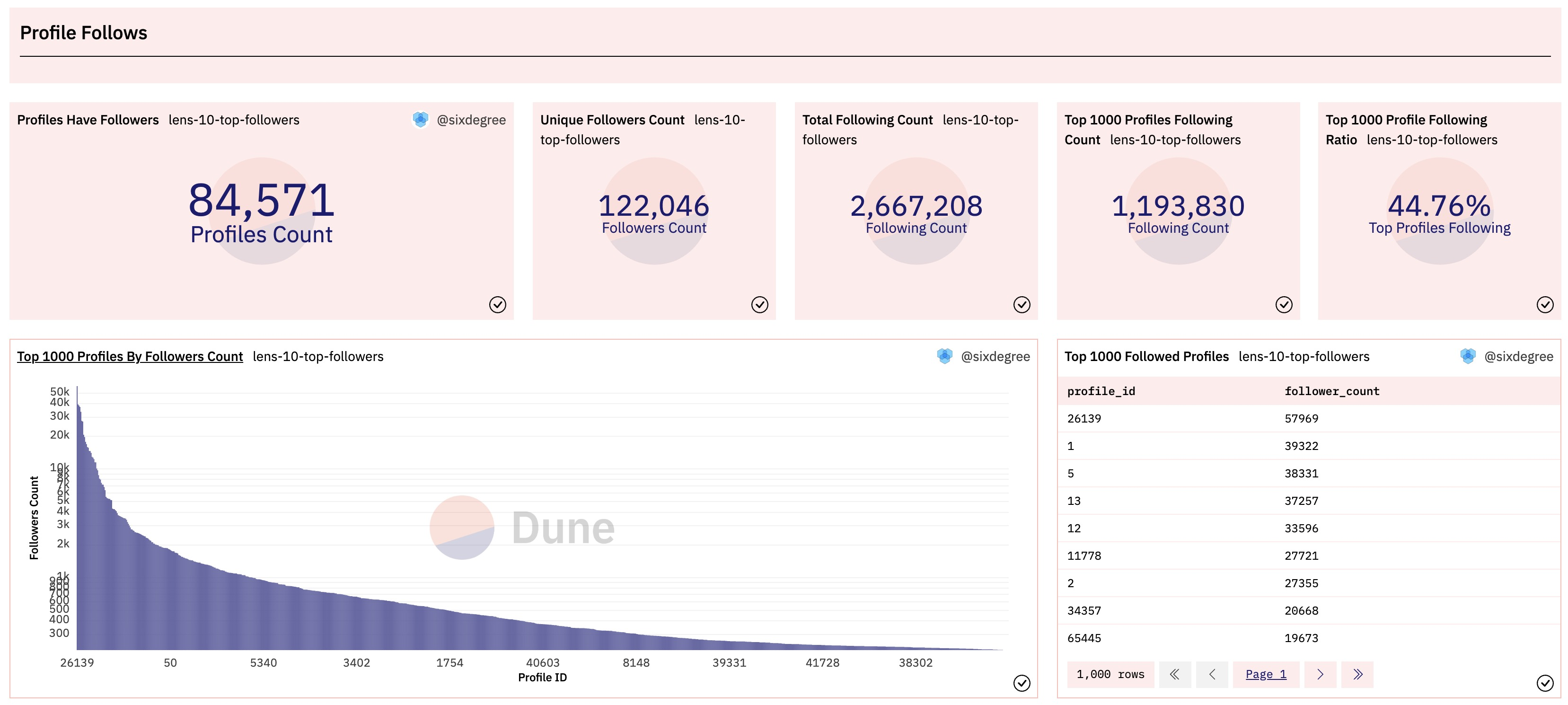Click checkmark icon below Followed Profiles table

(1544, 683)
